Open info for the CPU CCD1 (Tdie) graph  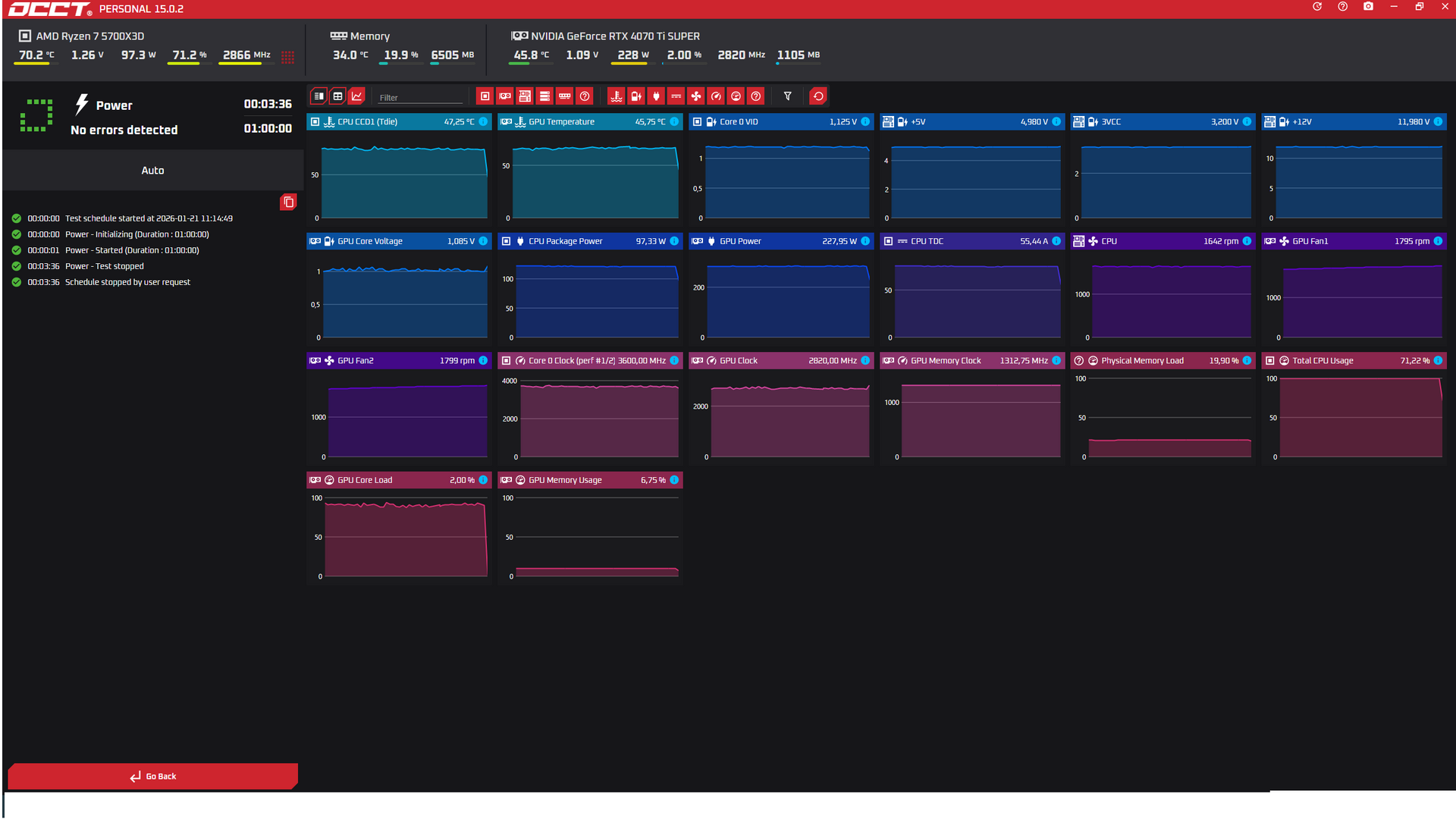tap(483, 122)
